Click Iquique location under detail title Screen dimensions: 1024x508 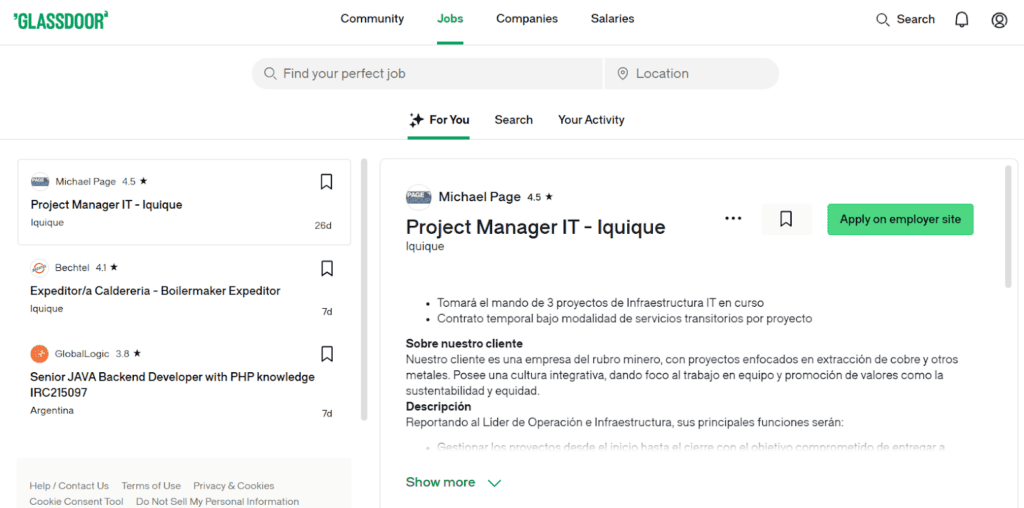pos(425,246)
